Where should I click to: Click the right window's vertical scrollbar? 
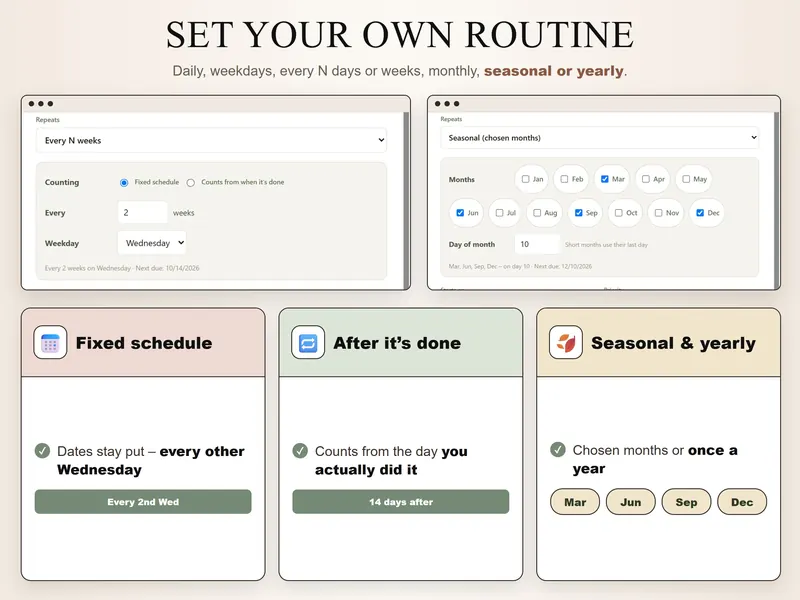[777, 201]
